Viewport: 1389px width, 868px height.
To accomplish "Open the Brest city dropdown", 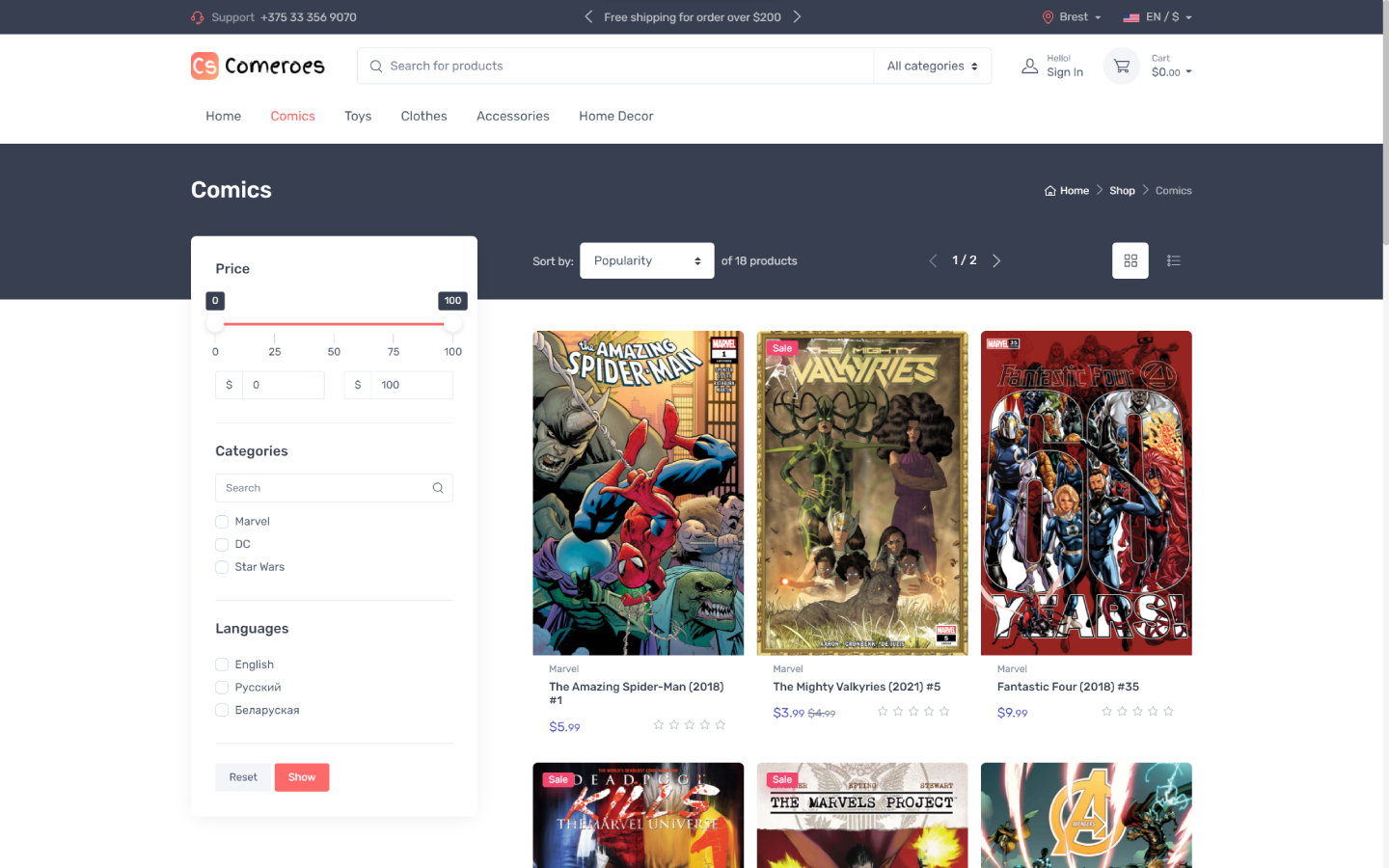I will click(x=1072, y=17).
